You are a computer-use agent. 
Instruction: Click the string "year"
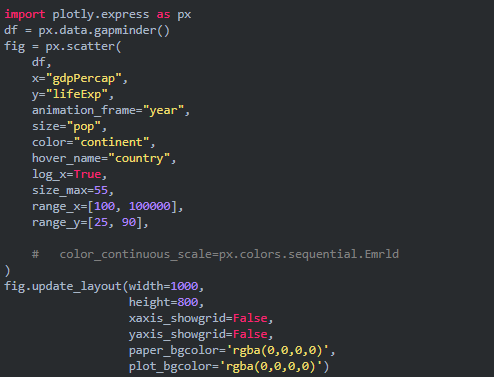tap(163, 110)
